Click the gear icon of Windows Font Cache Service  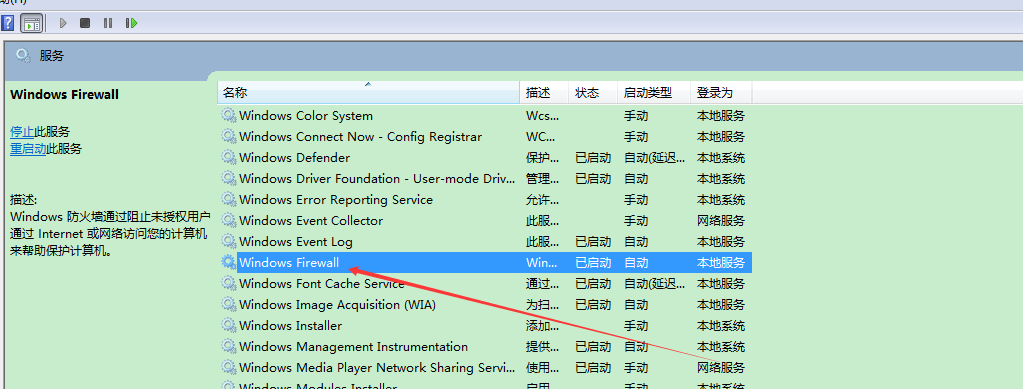(228, 283)
